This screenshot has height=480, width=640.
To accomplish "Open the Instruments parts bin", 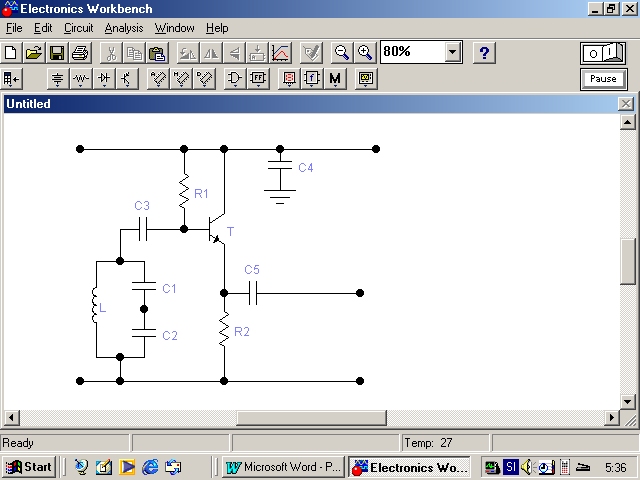I will 366,79.
